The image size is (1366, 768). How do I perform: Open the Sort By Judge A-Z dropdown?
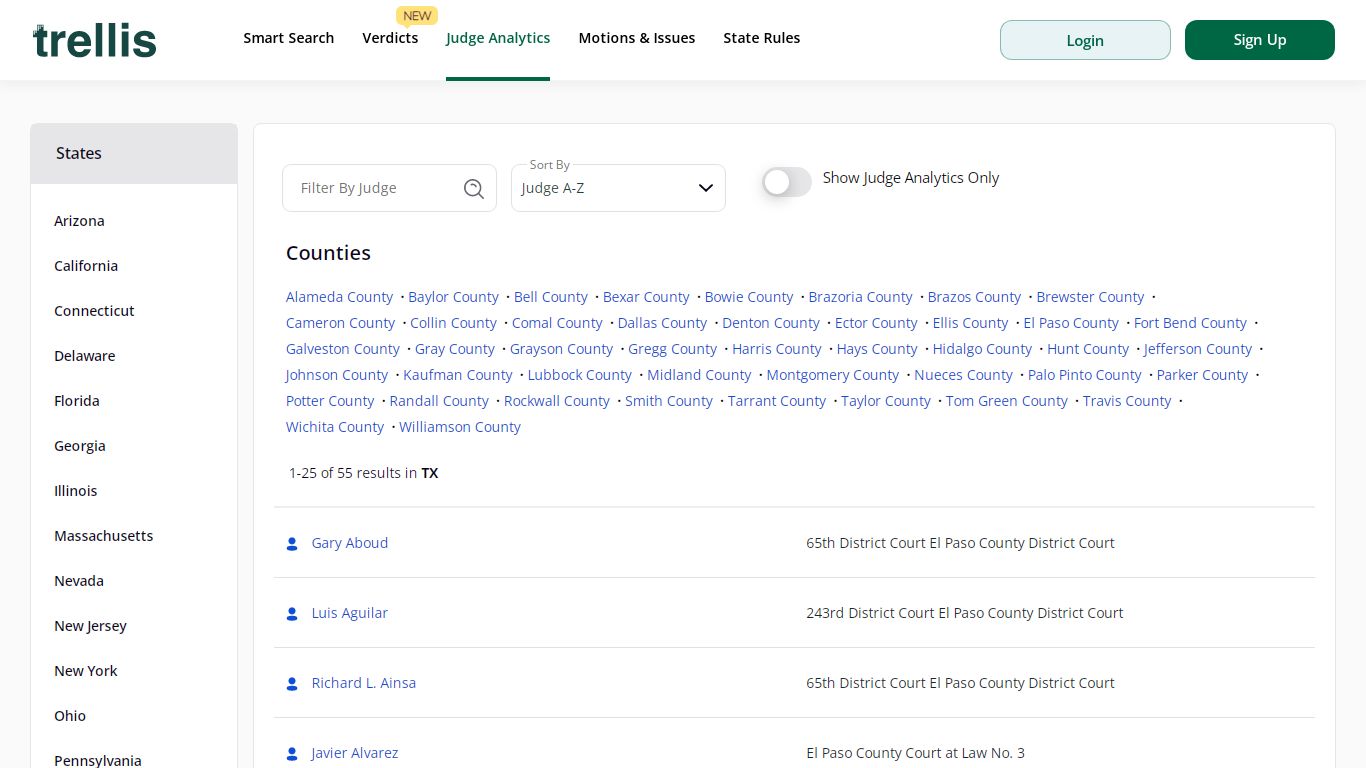(x=618, y=188)
